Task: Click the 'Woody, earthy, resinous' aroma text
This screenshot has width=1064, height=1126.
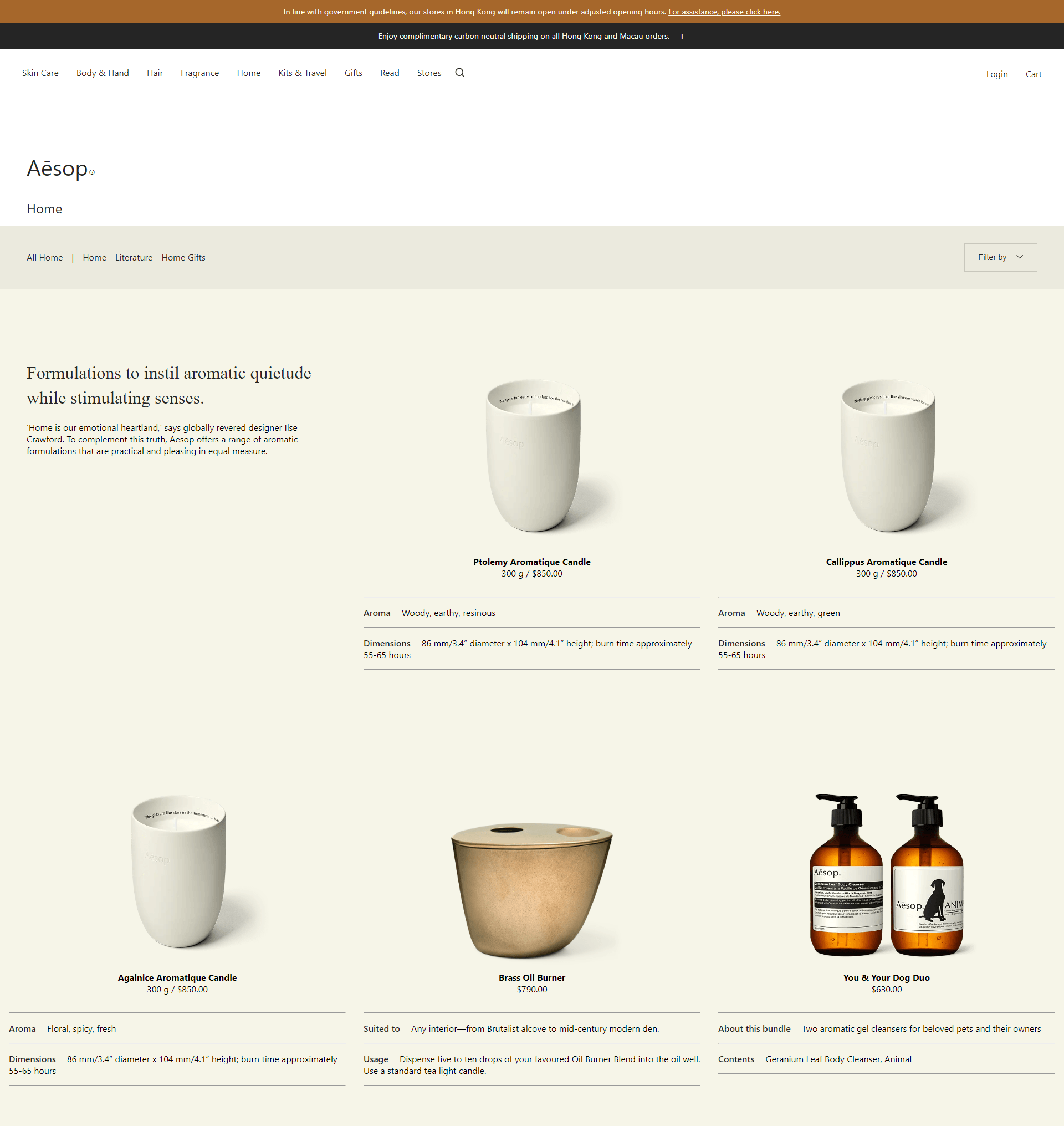Action: (x=449, y=613)
